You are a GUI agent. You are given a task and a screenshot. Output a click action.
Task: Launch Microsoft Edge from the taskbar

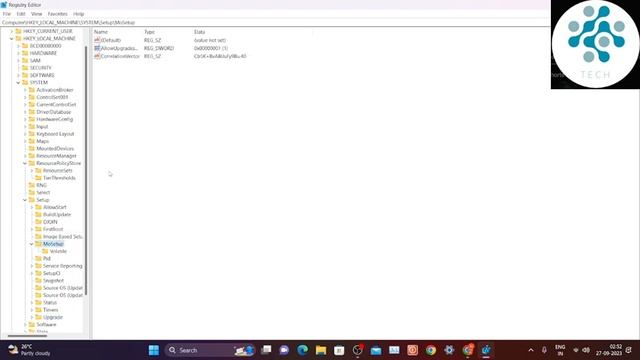[x=302, y=350]
